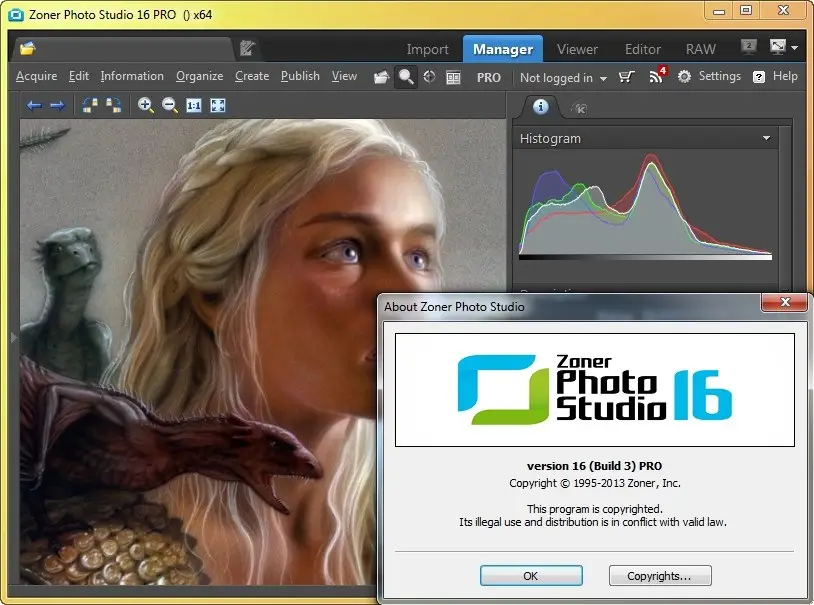Viewport: 814px width, 605px height.
Task: Click the Settings gear icon
Action: (x=684, y=77)
